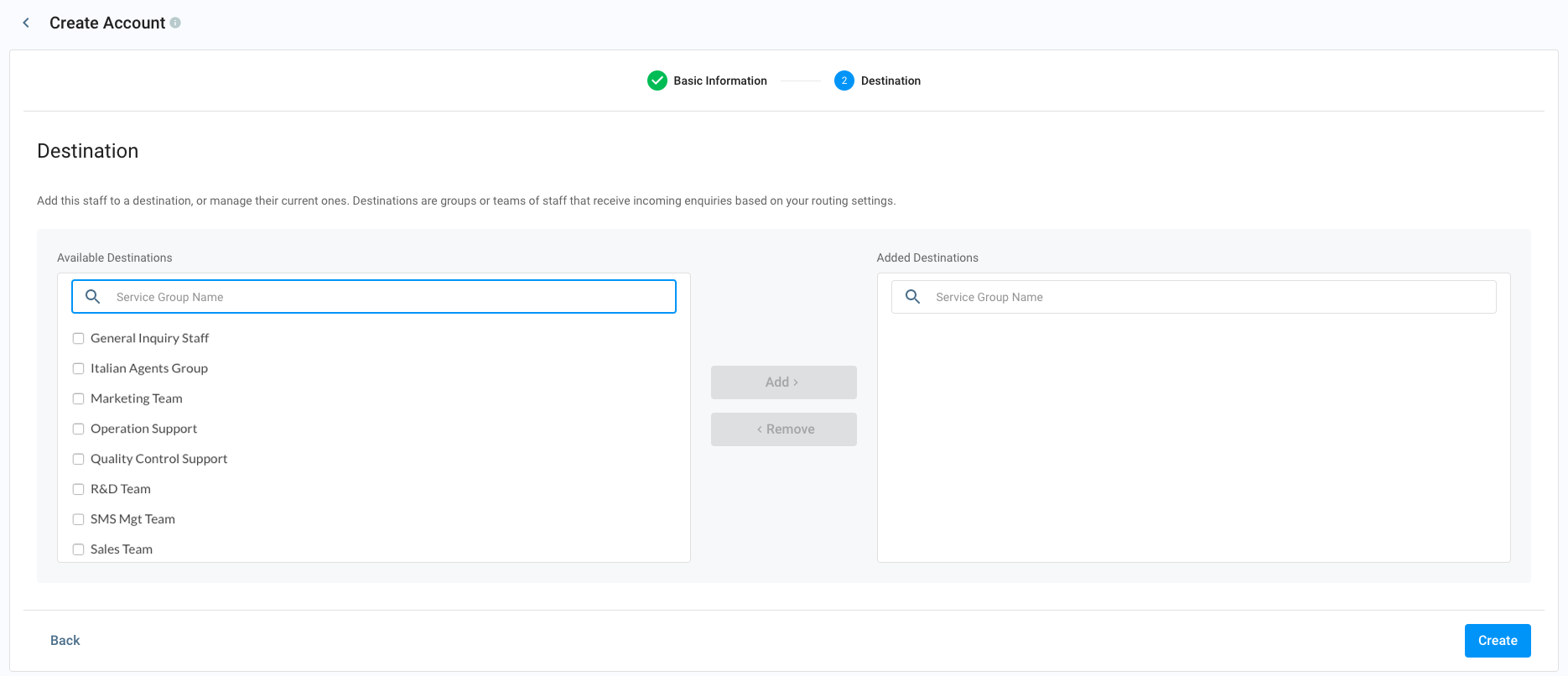Select the Sales Team checkbox
The width and height of the screenshot is (1568, 676).
coord(78,549)
